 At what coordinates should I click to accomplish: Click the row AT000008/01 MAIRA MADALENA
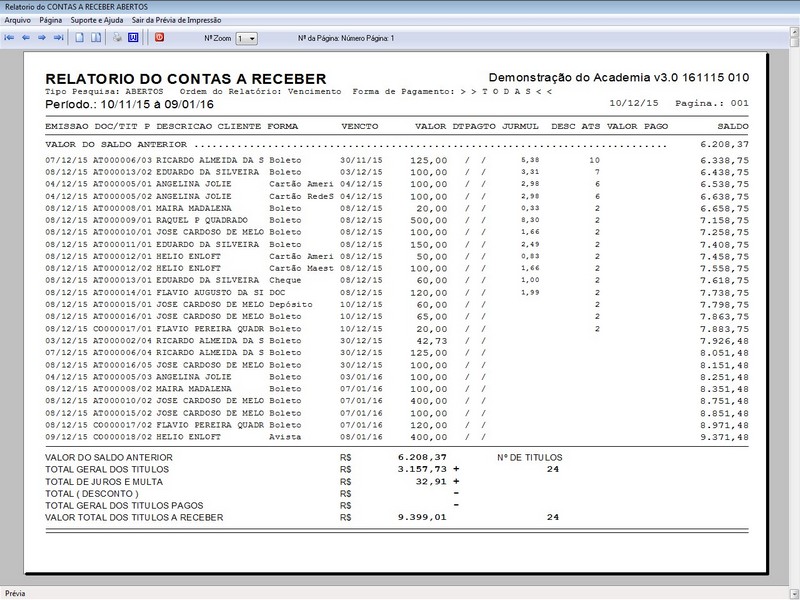[x=397, y=208]
